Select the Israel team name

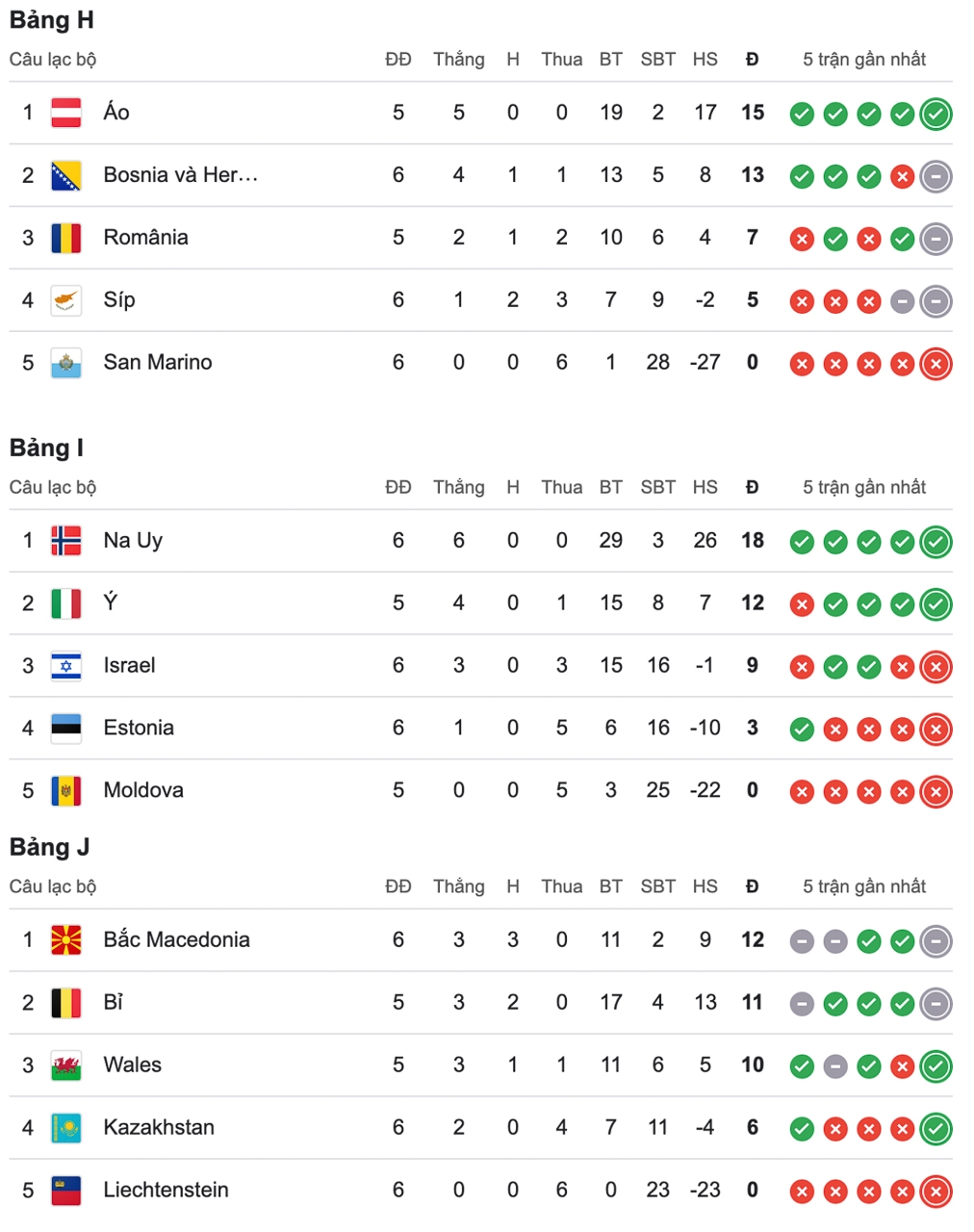(129, 666)
